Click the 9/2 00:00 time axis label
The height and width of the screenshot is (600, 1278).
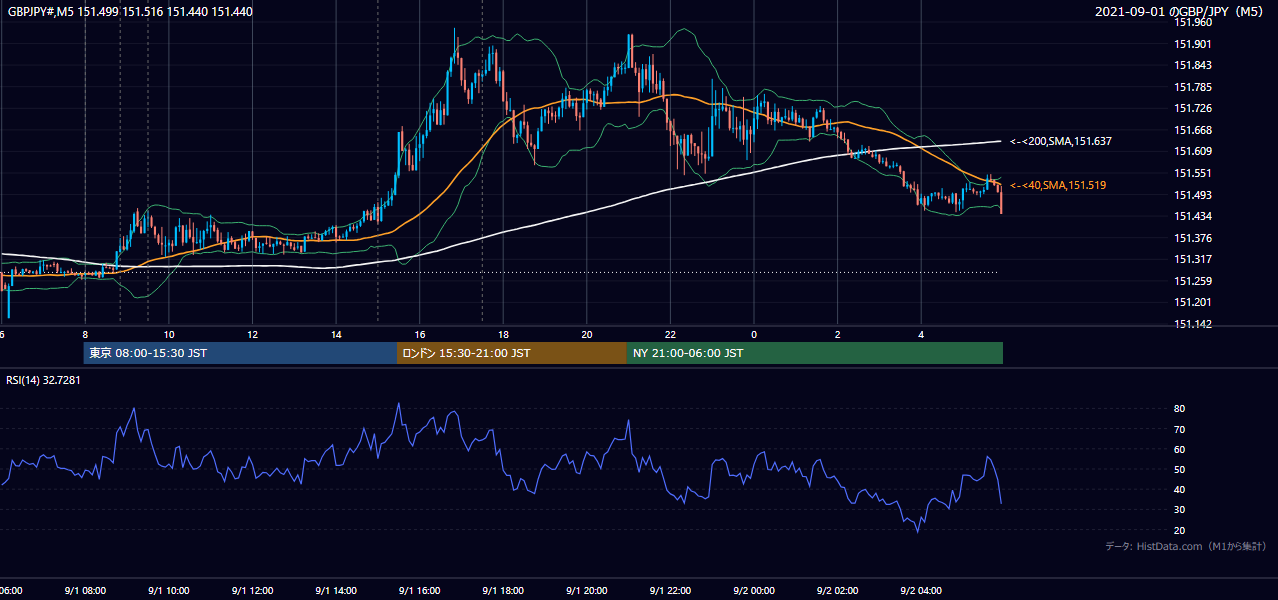754,591
